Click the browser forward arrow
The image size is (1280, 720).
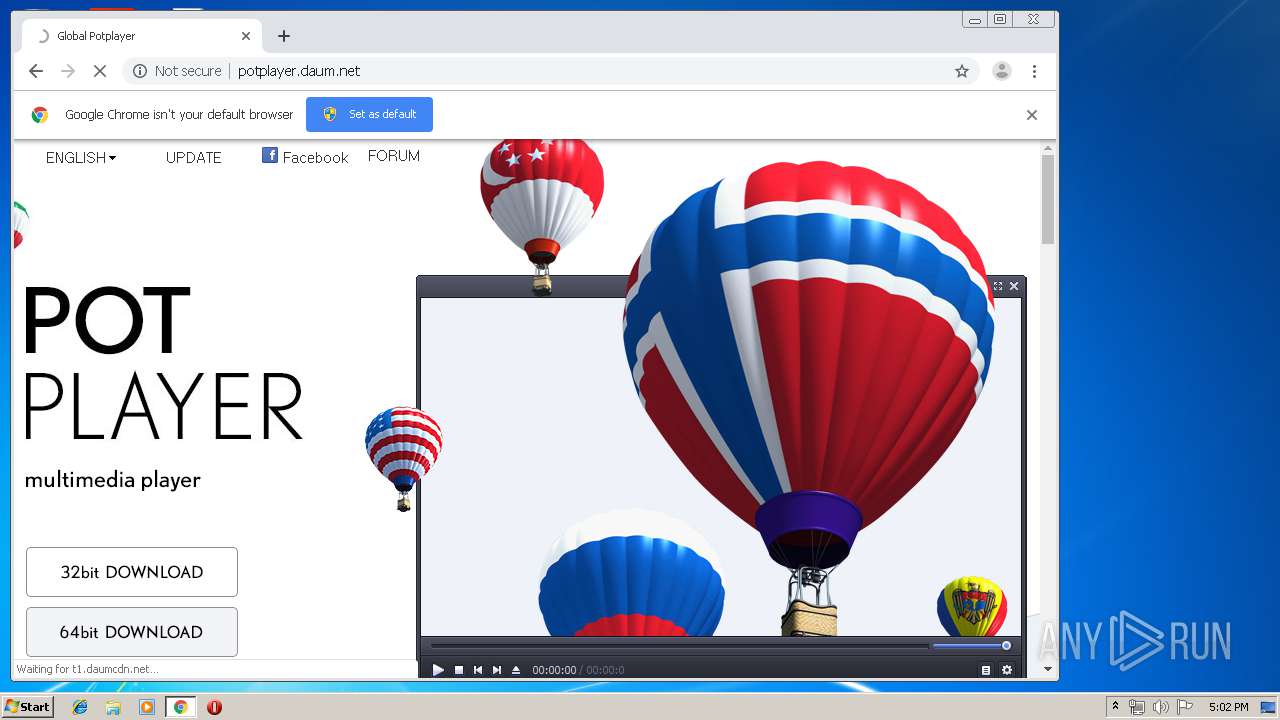[68, 71]
